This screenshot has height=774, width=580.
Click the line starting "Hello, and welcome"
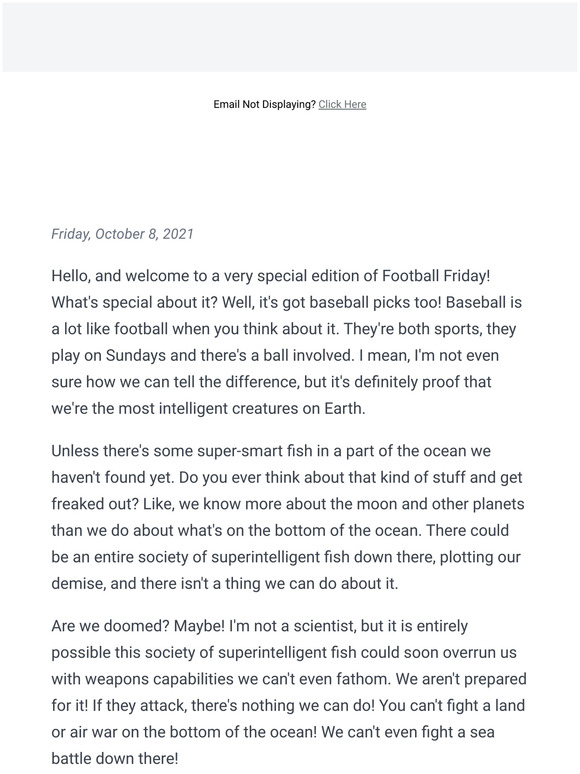271,275
